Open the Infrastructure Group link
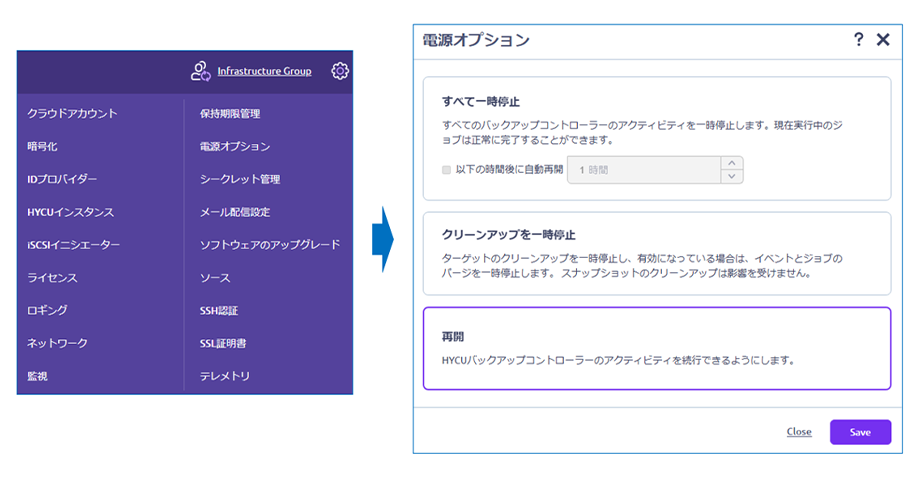The height and width of the screenshot is (480, 920). [265, 71]
